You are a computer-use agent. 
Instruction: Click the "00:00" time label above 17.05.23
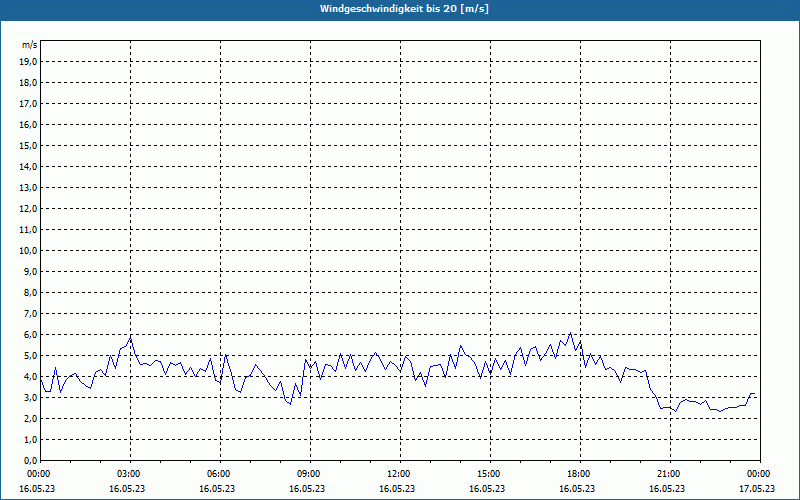[x=759, y=474]
